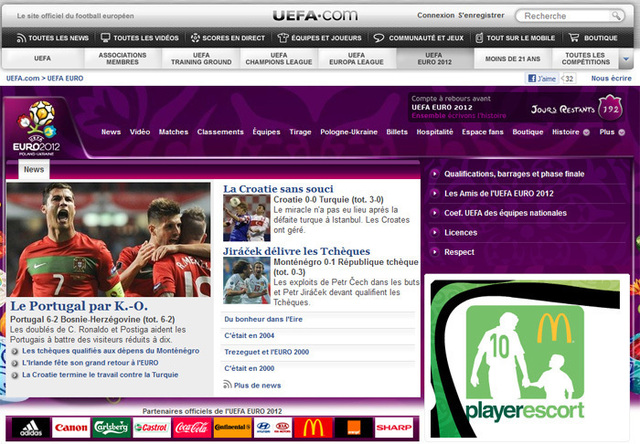Screen dimensions: 640x444
Task: Click the Facebook J'aime like button
Action: coord(540,77)
